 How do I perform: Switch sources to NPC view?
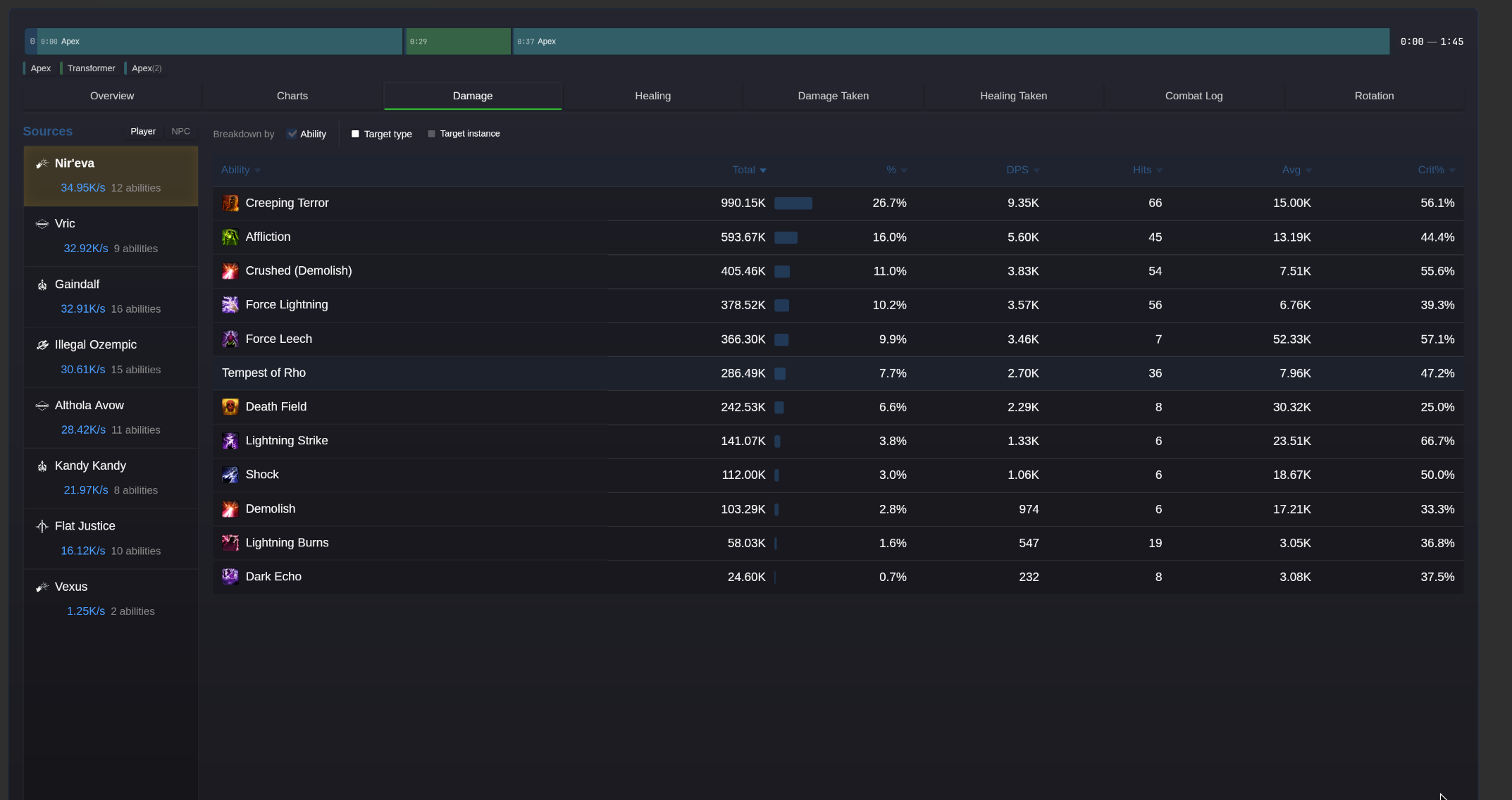tap(180, 131)
